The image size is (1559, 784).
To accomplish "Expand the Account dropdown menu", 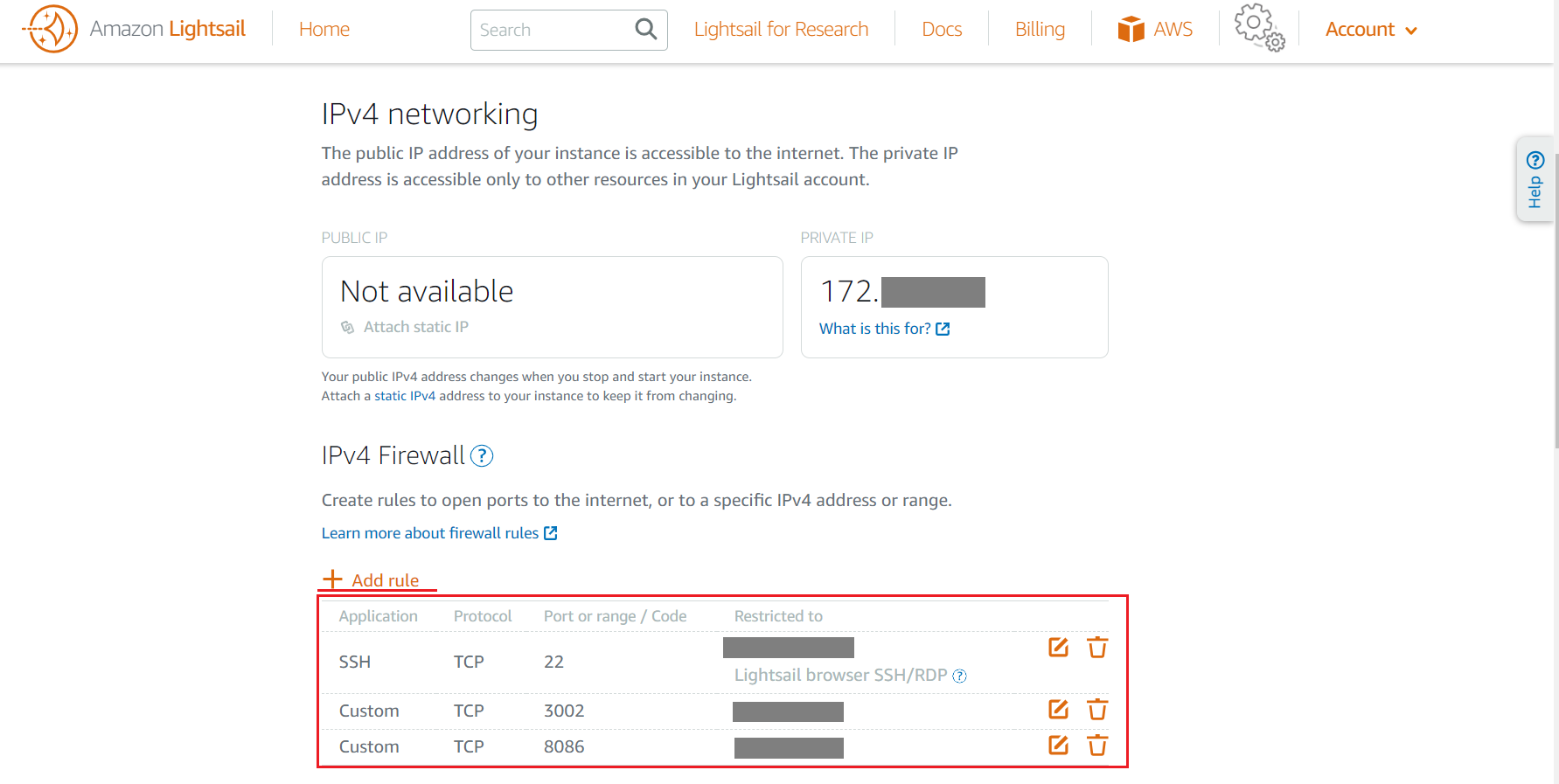I will [1370, 30].
